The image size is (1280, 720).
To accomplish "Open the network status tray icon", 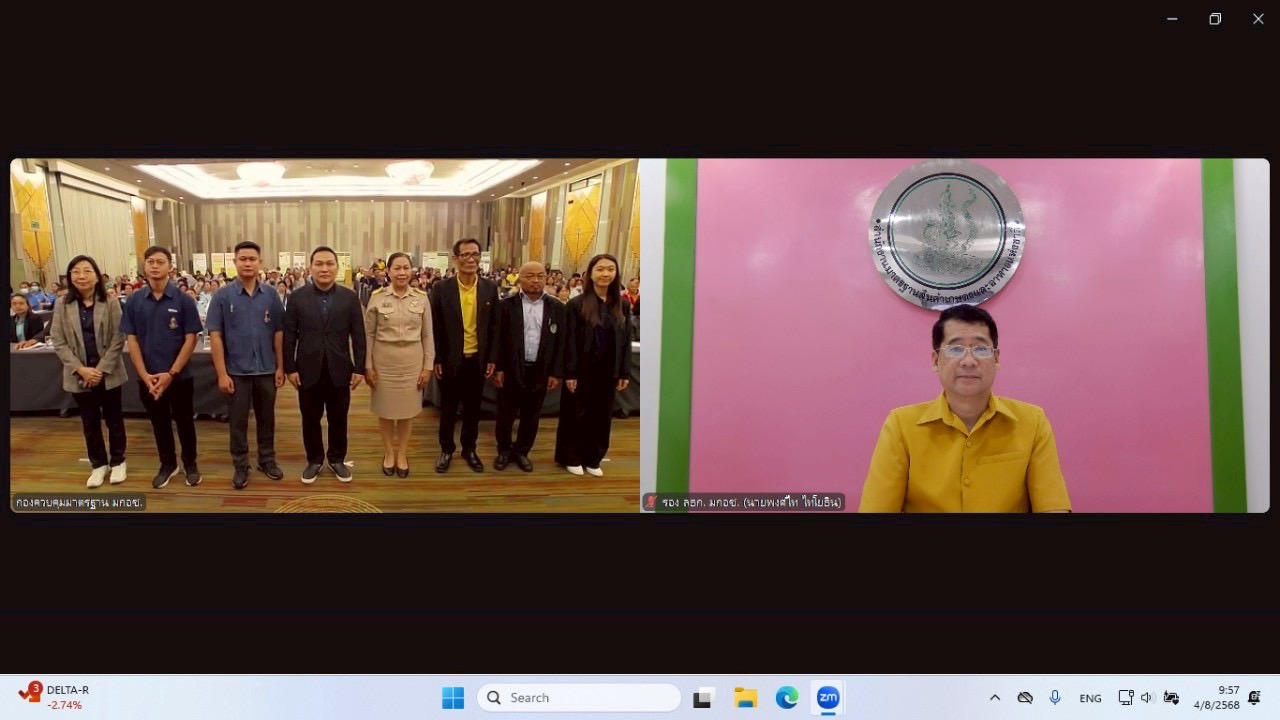I will pyautogui.click(x=1126, y=698).
